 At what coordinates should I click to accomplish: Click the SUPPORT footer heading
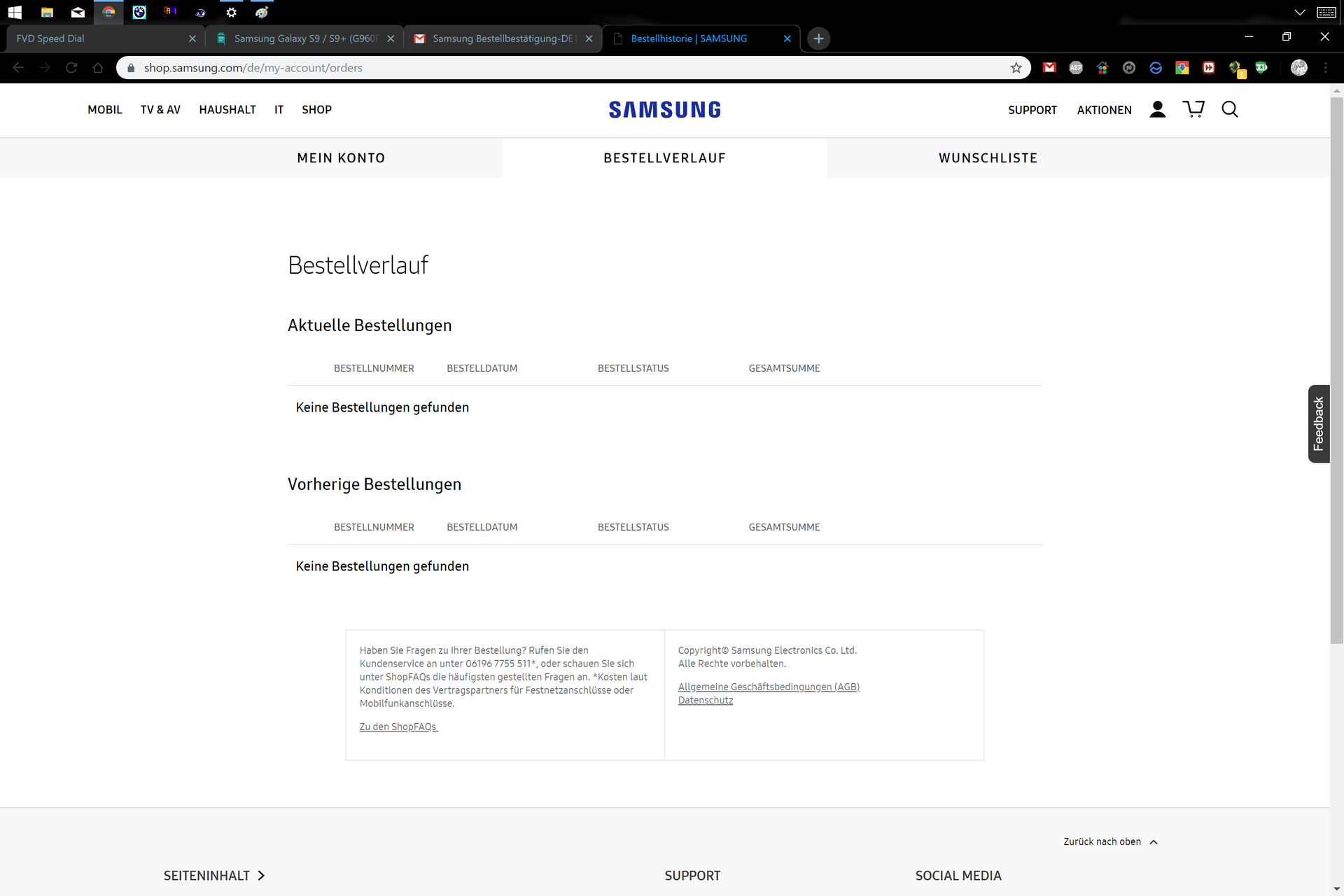692,876
